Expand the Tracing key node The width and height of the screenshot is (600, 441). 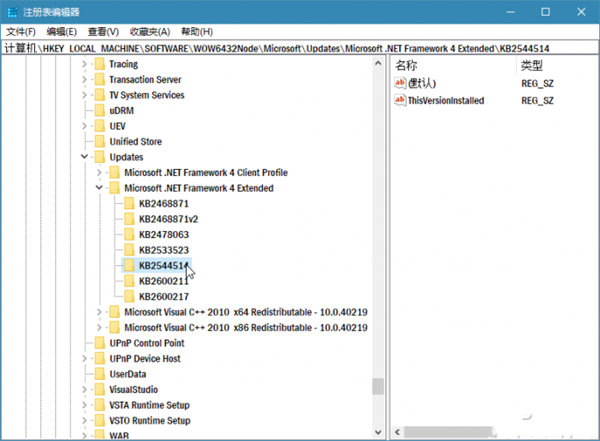point(83,64)
